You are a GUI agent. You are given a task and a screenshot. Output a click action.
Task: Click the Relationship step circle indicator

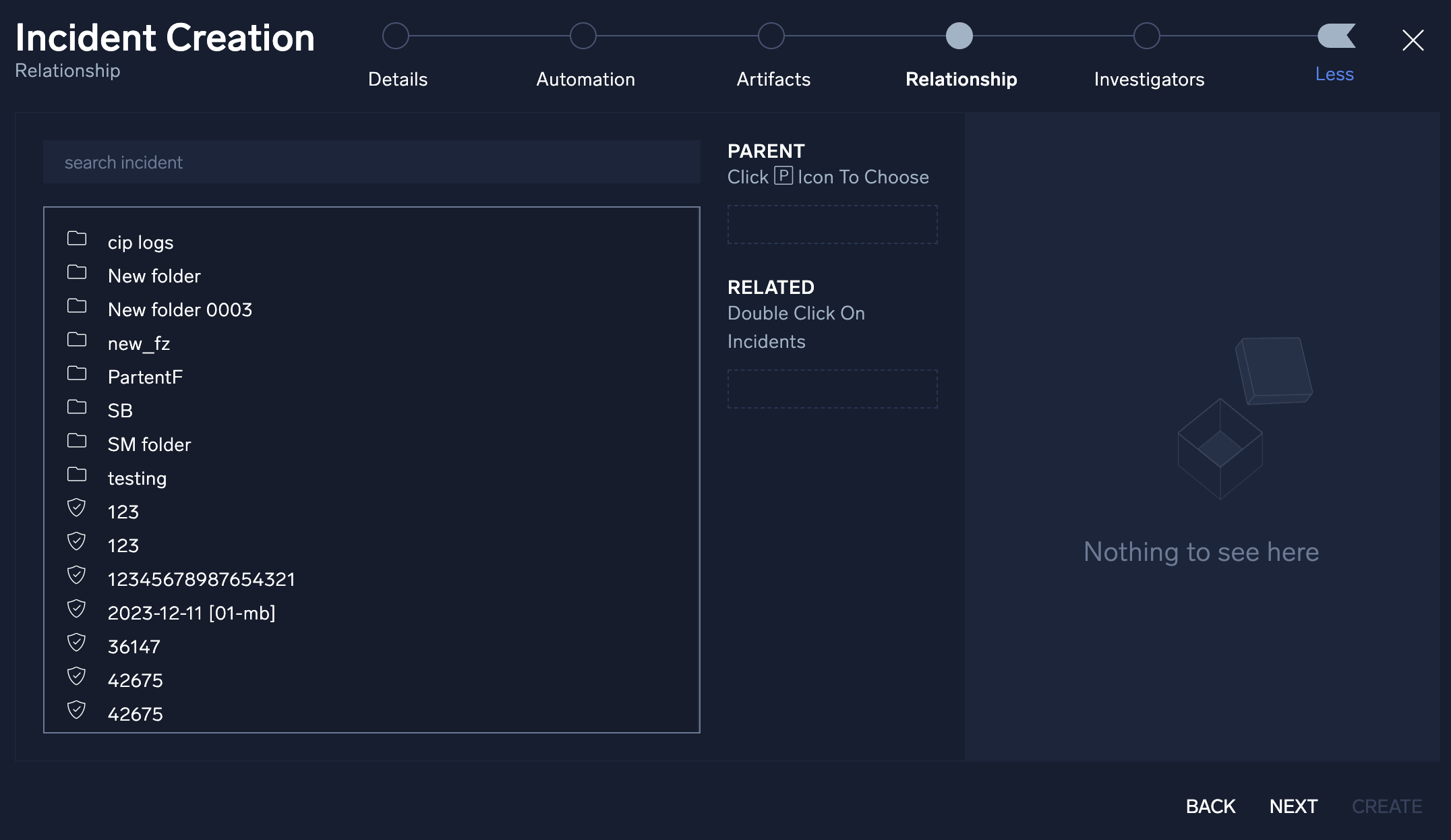click(960, 36)
